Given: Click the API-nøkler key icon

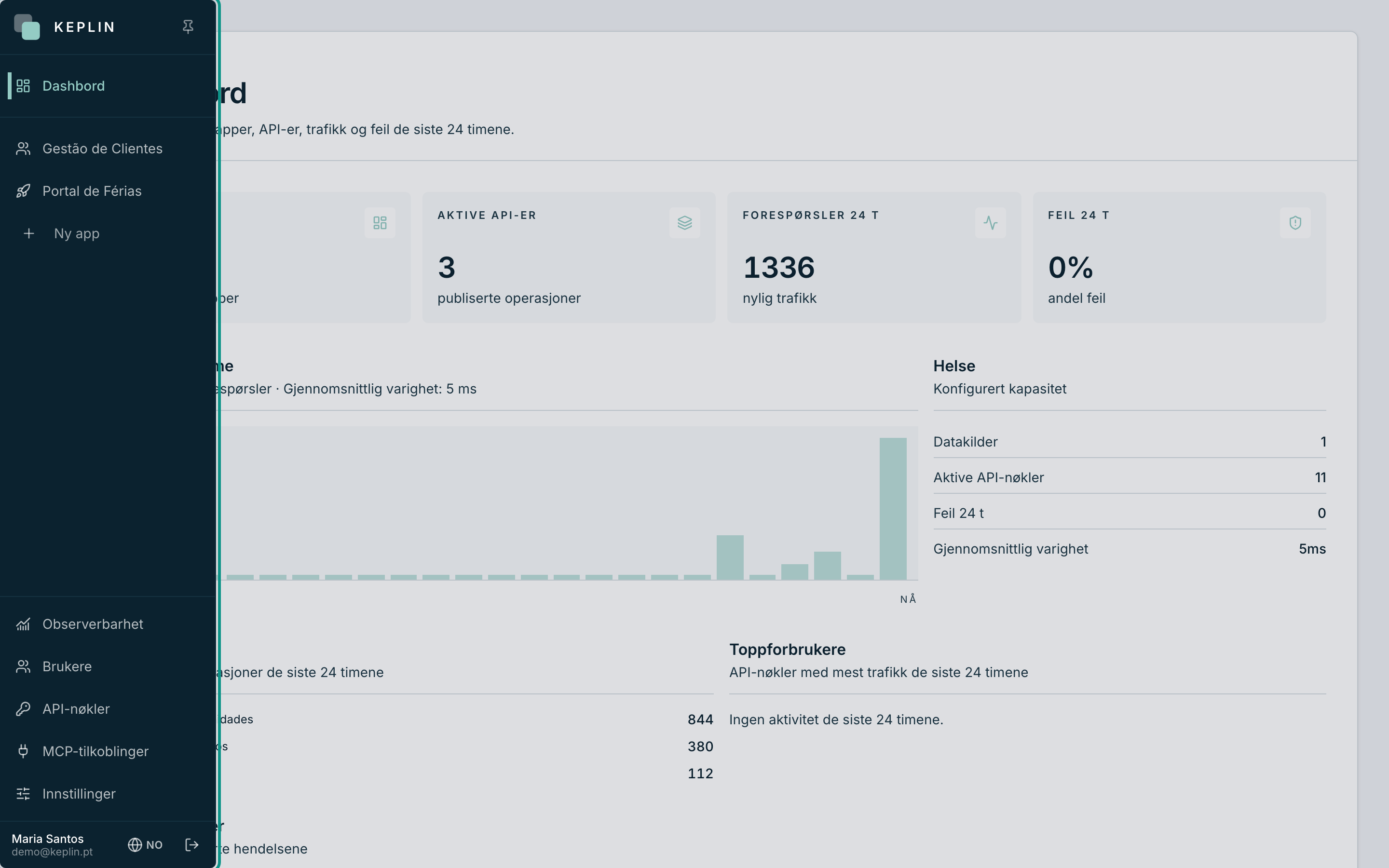Looking at the screenshot, I should 23,709.
